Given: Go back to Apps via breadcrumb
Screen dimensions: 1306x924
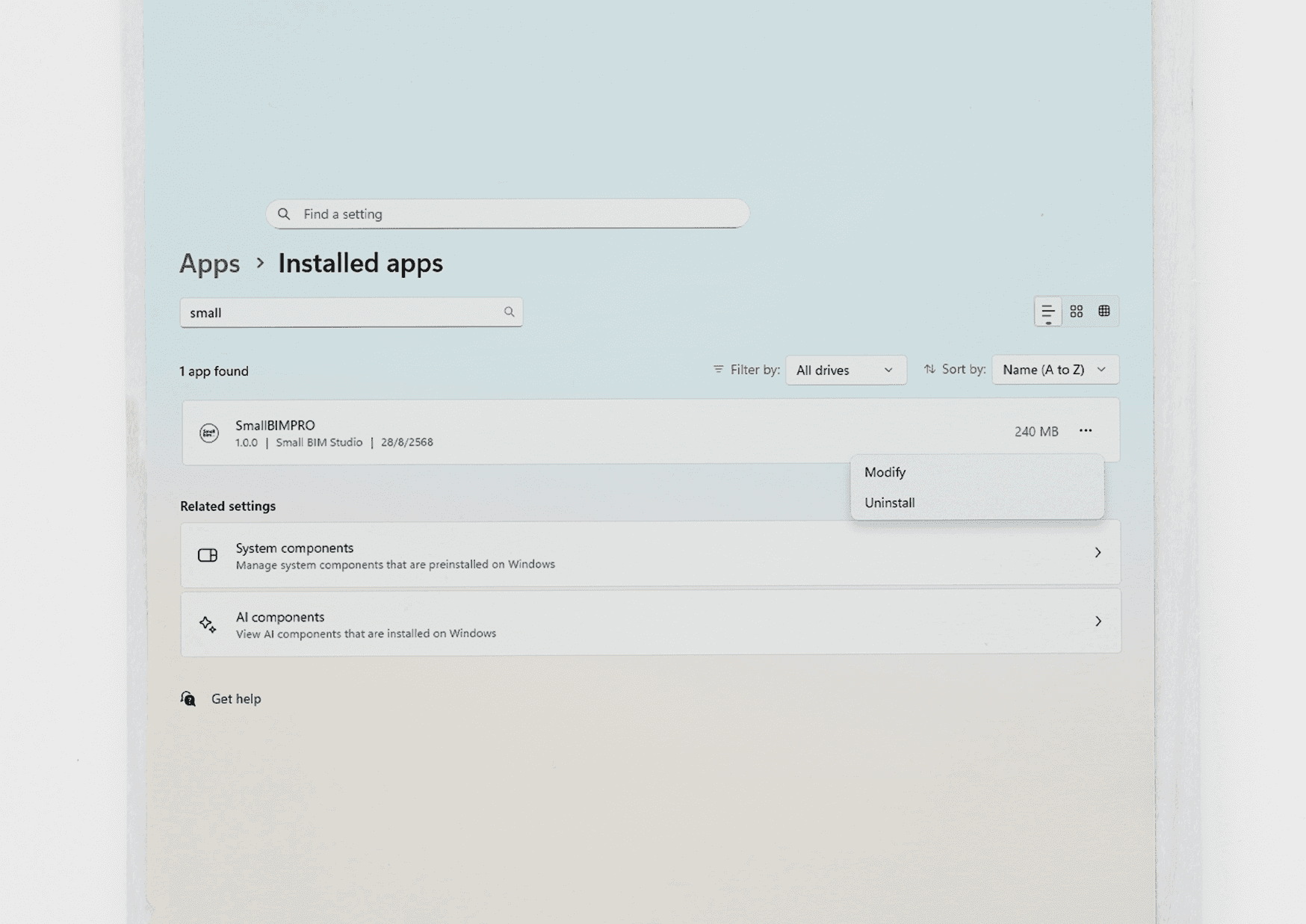Looking at the screenshot, I should (x=209, y=264).
